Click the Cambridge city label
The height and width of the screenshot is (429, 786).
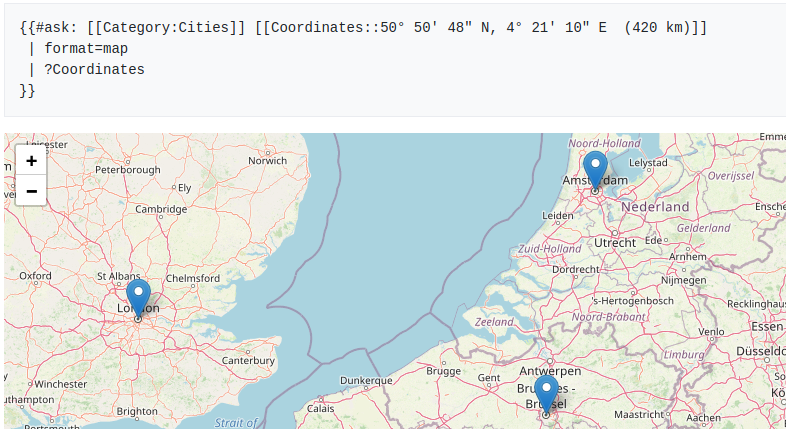pos(161,209)
